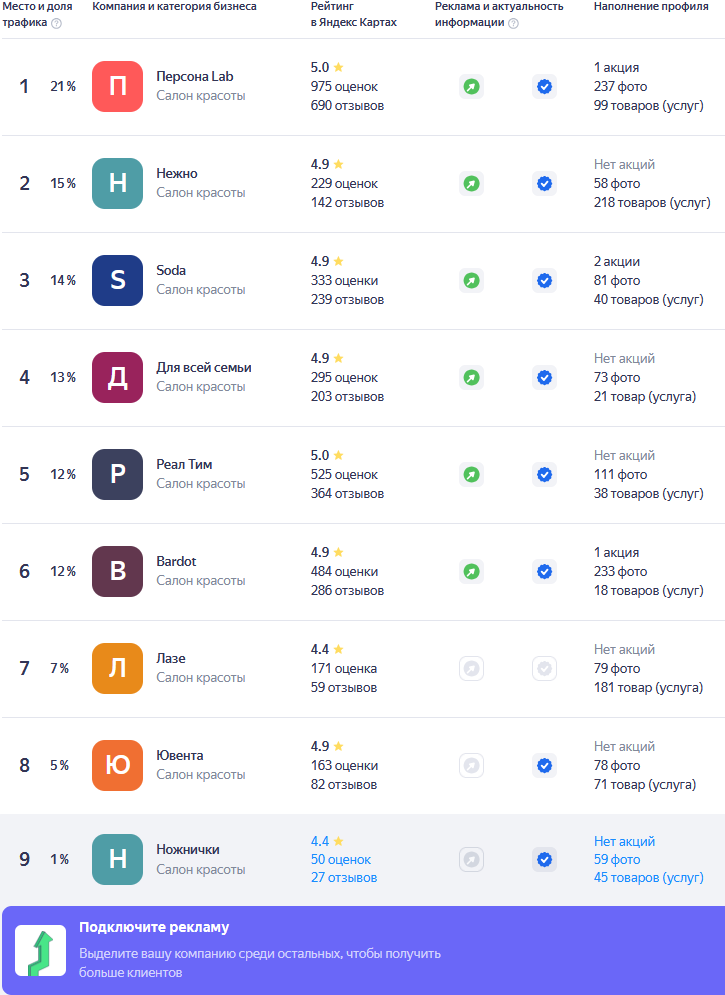725x995 pixels.
Task: Click the blue verified badge for Нежно
Action: (544, 184)
